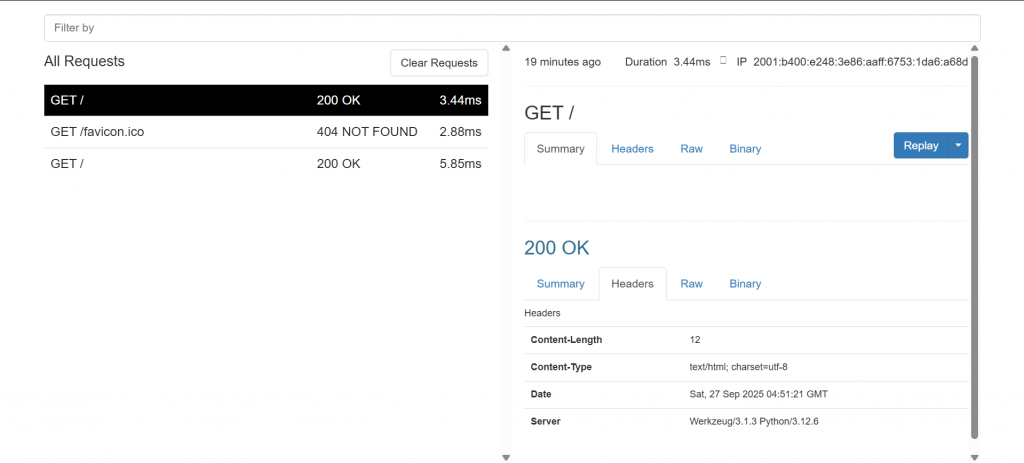
Task: Open request Binary tab
Action: (x=745, y=149)
